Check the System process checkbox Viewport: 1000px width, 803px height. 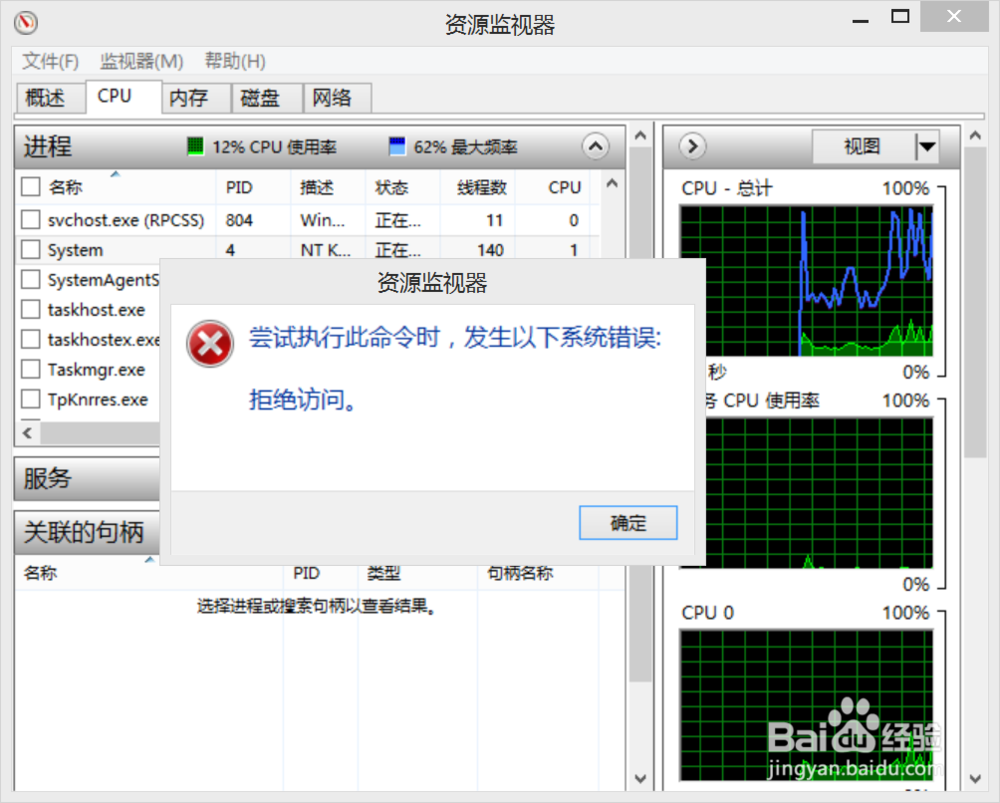[31, 249]
